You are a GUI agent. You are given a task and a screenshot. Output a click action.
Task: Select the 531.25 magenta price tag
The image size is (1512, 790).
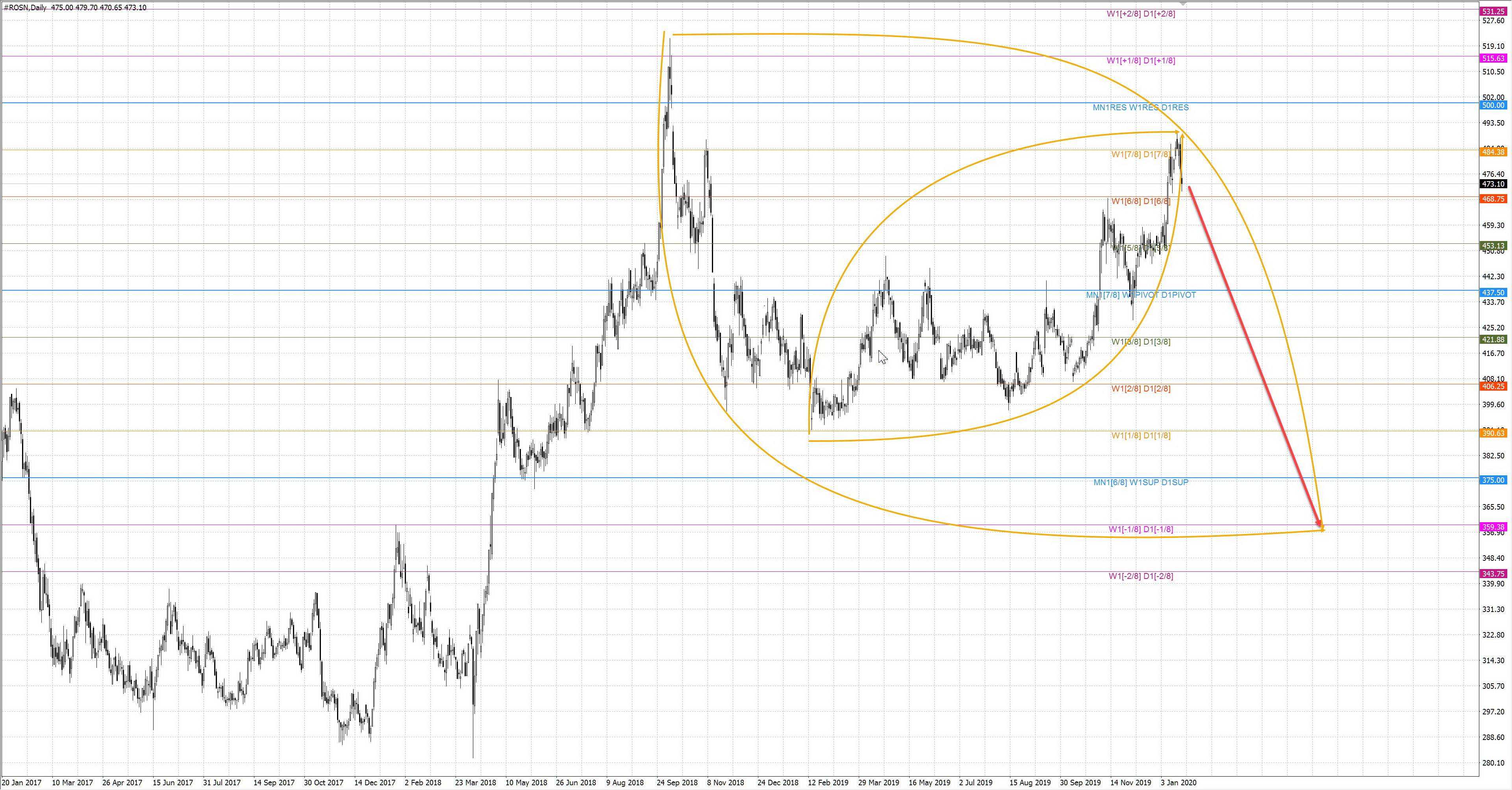point(1493,12)
